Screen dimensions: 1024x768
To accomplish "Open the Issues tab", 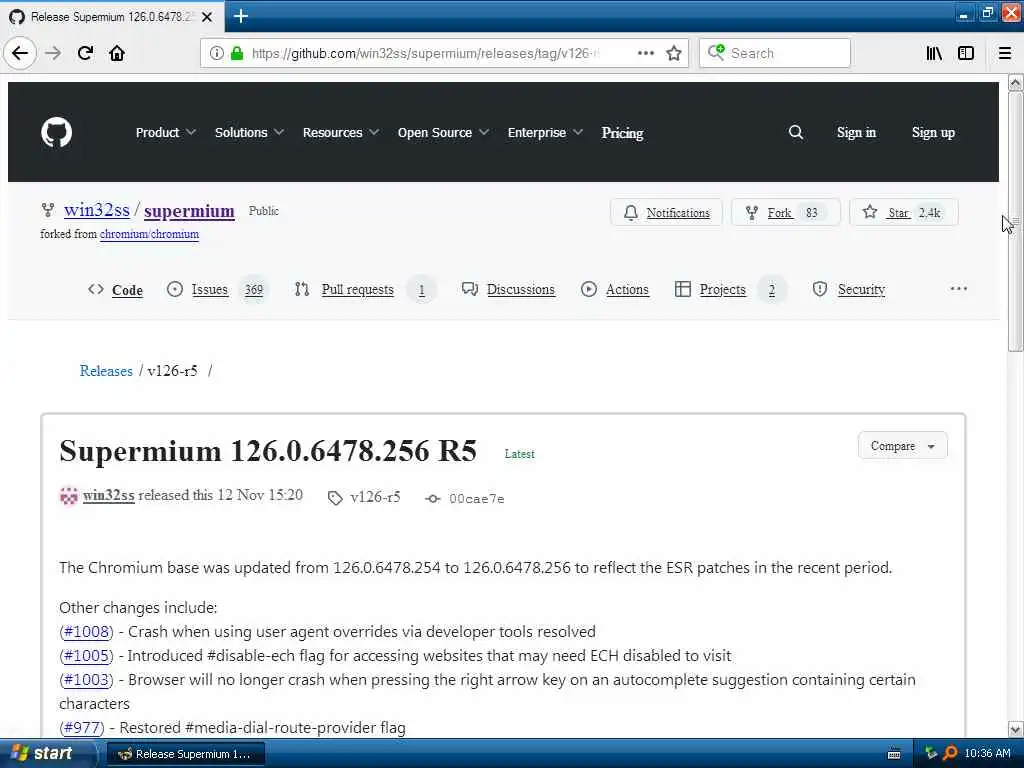I will 217,289.
